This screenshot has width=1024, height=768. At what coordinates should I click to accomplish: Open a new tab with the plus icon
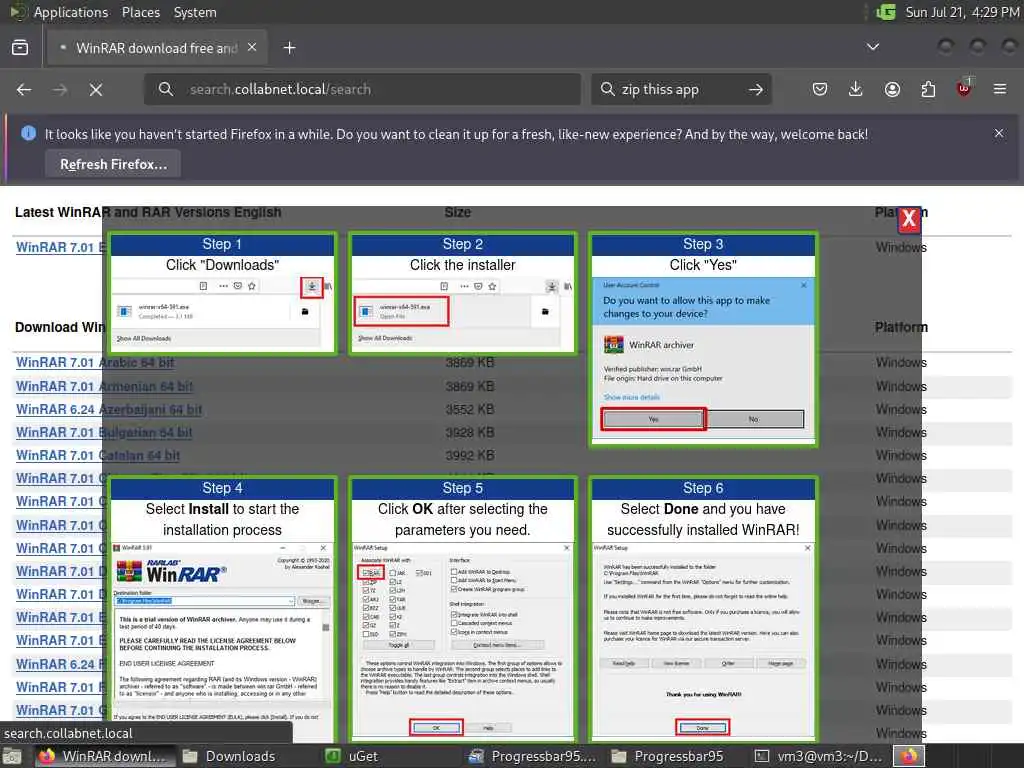coord(289,48)
